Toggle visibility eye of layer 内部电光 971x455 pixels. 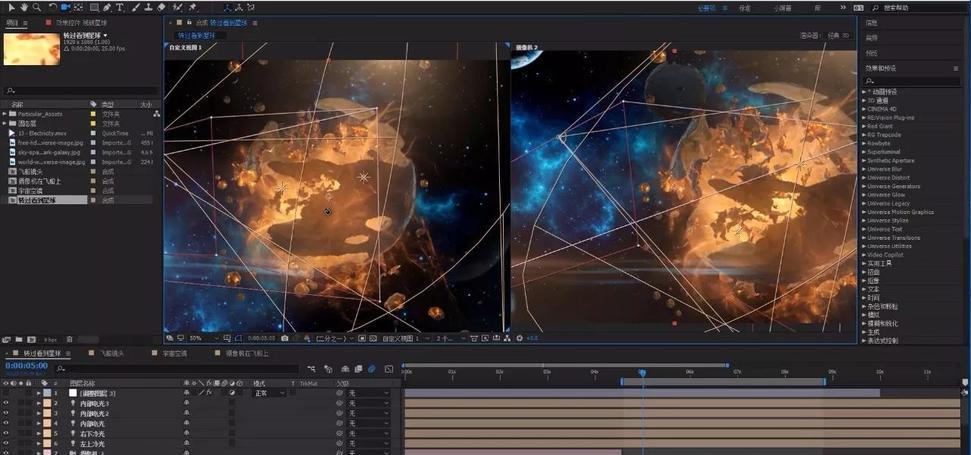6,424
